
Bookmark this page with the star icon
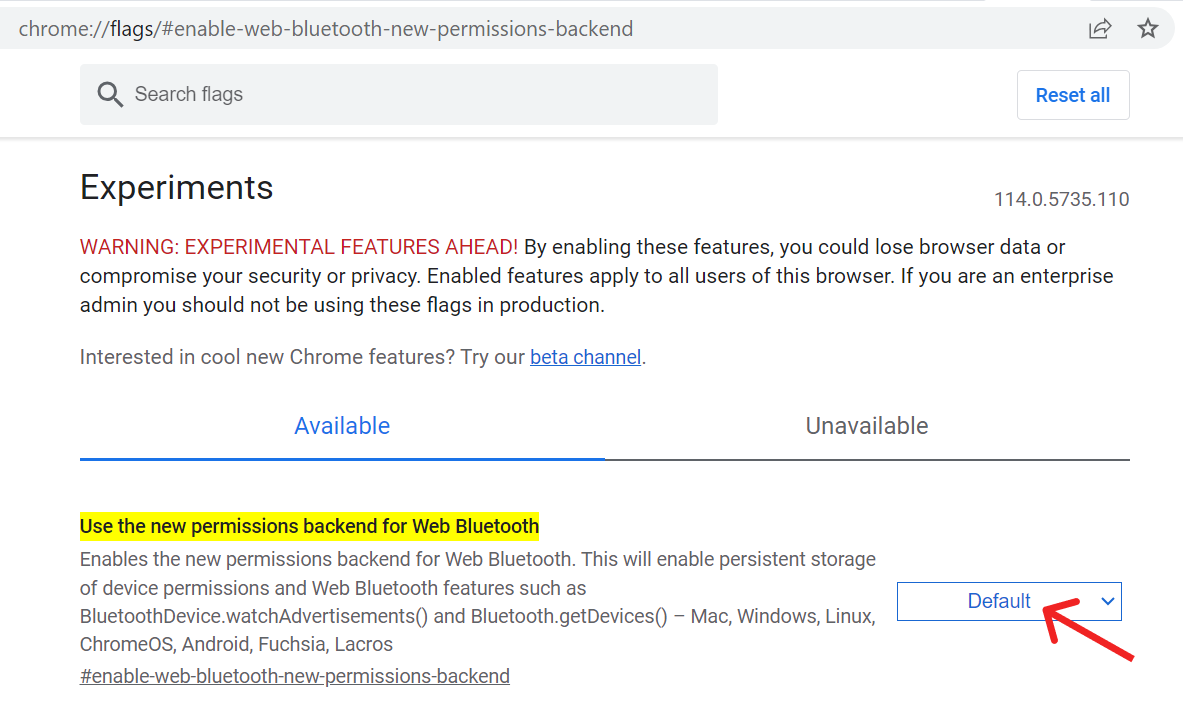tap(1148, 29)
